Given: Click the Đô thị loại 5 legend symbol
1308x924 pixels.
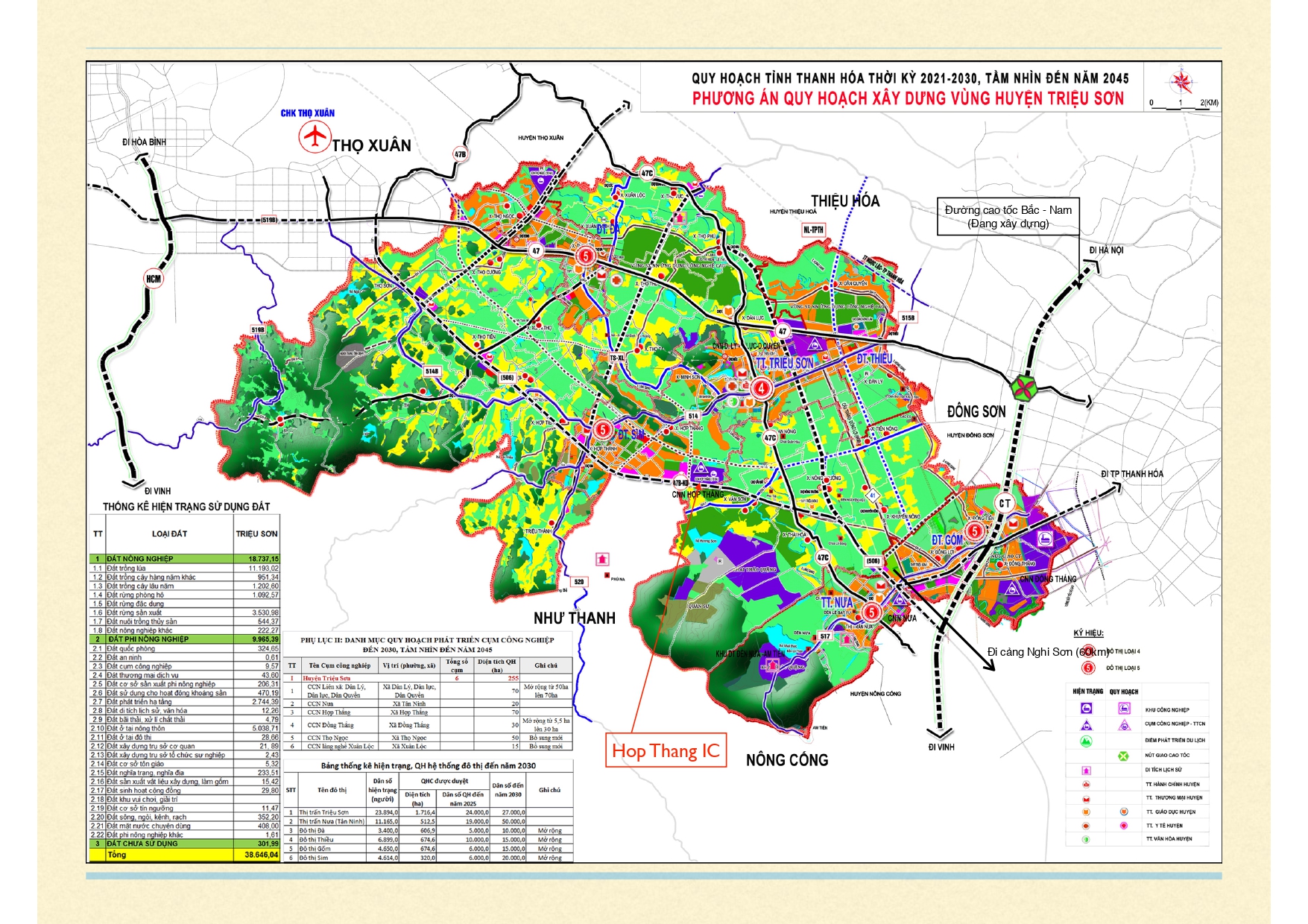Looking at the screenshot, I should (1089, 668).
